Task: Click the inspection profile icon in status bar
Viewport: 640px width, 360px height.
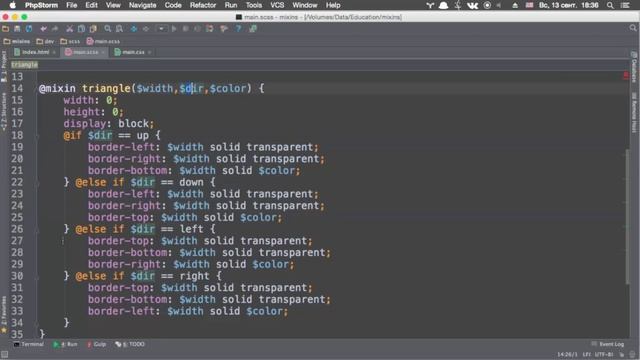Action: pyautogui.click(x=632, y=354)
